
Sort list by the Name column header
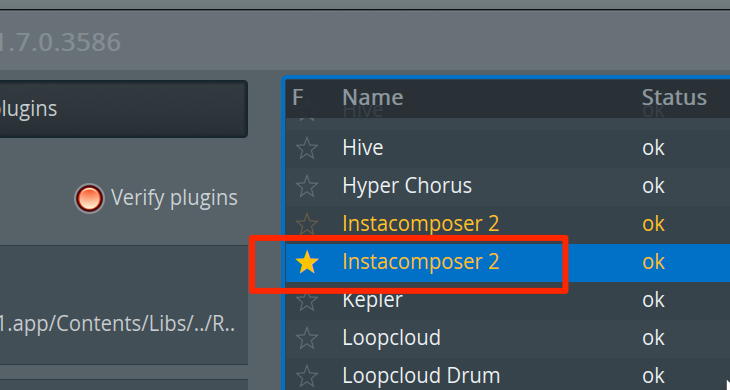pos(372,98)
